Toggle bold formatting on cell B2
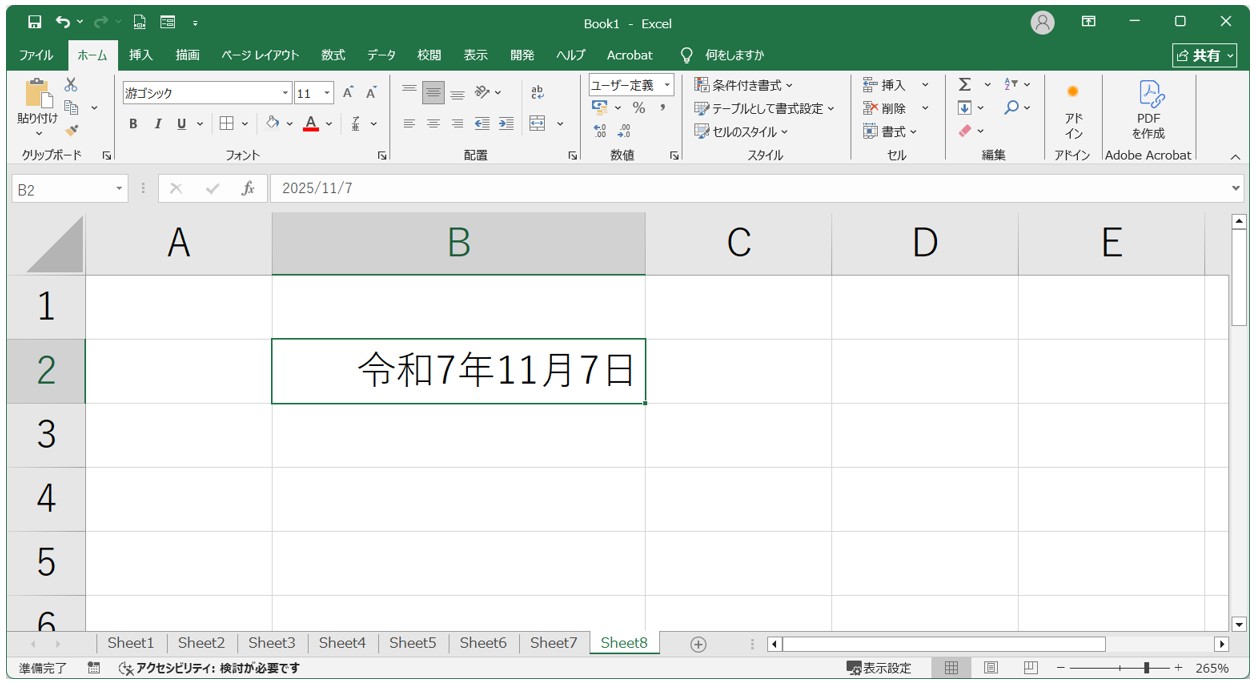 click(x=132, y=124)
